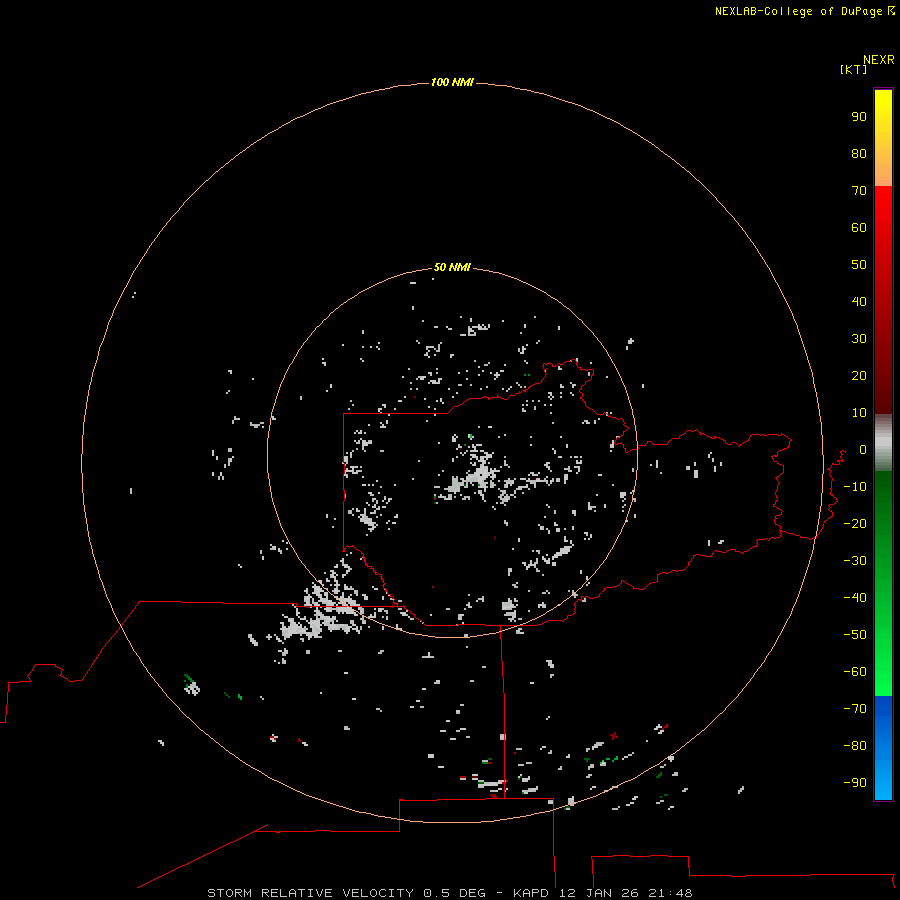Click the KT units label above scale
Screen dimensions: 900x900
pyautogui.click(x=853, y=69)
